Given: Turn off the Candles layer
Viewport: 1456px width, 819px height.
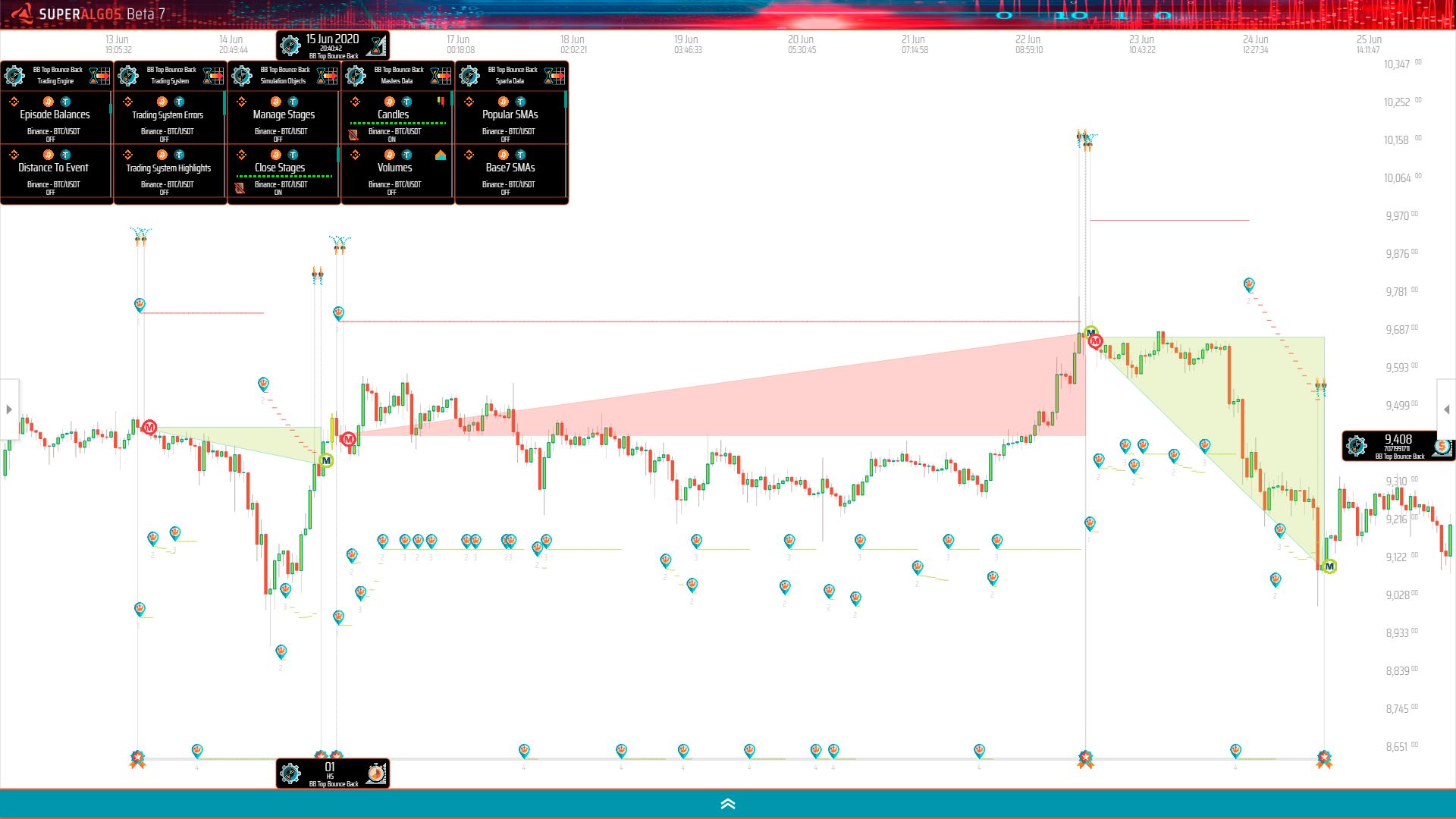Looking at the screenshot, I should pos(393,115).
